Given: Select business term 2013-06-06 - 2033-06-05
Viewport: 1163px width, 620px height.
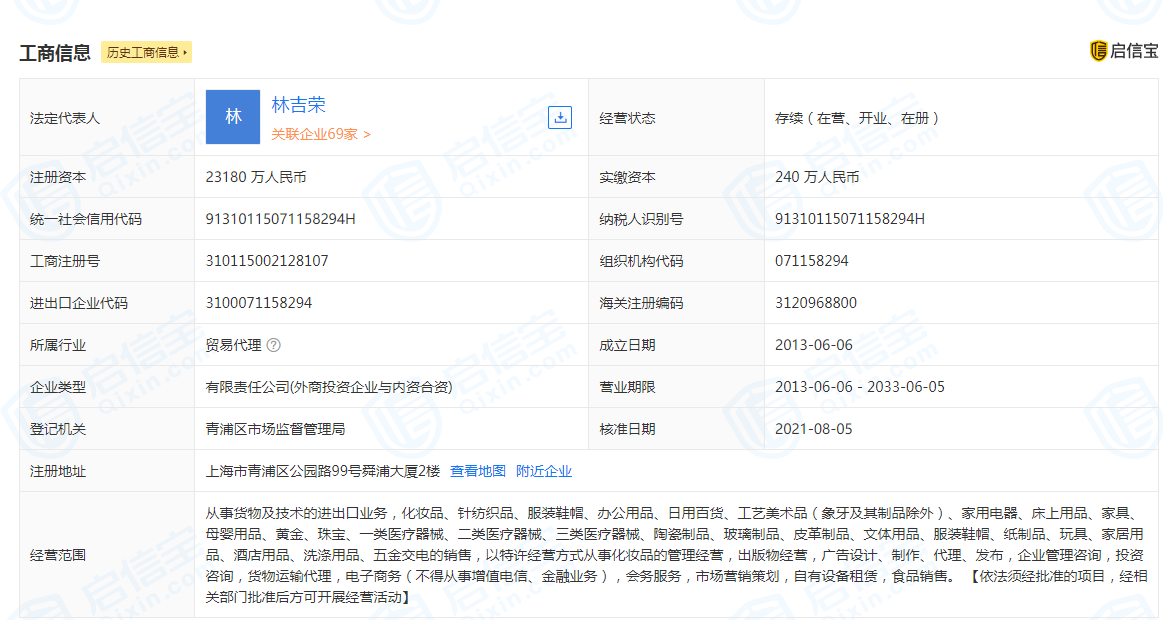Looking at the screenshot, I should (860, 387).
